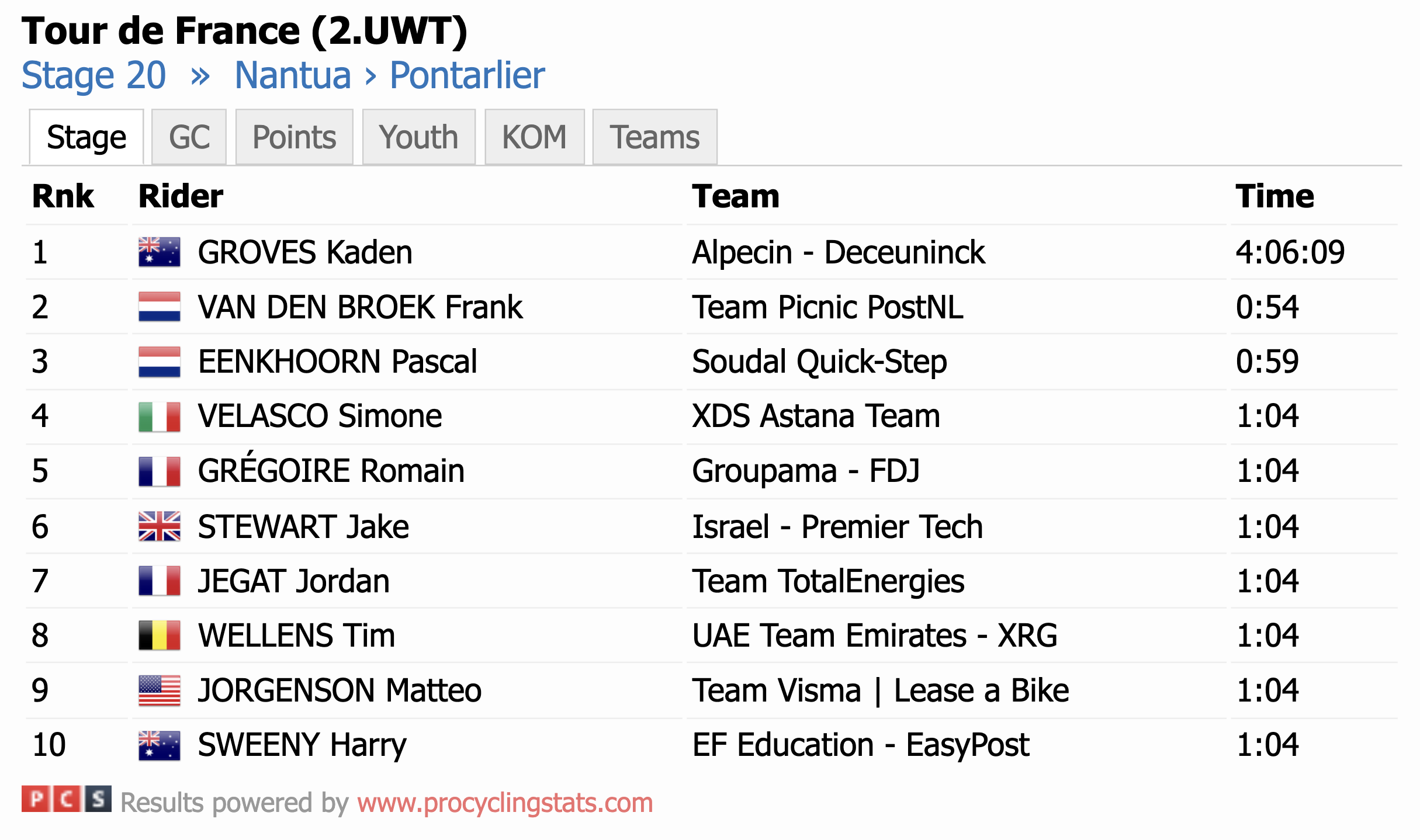
Task: Click the Australian flag beside GROVES Kaden
Action: (x=159, y=252)
